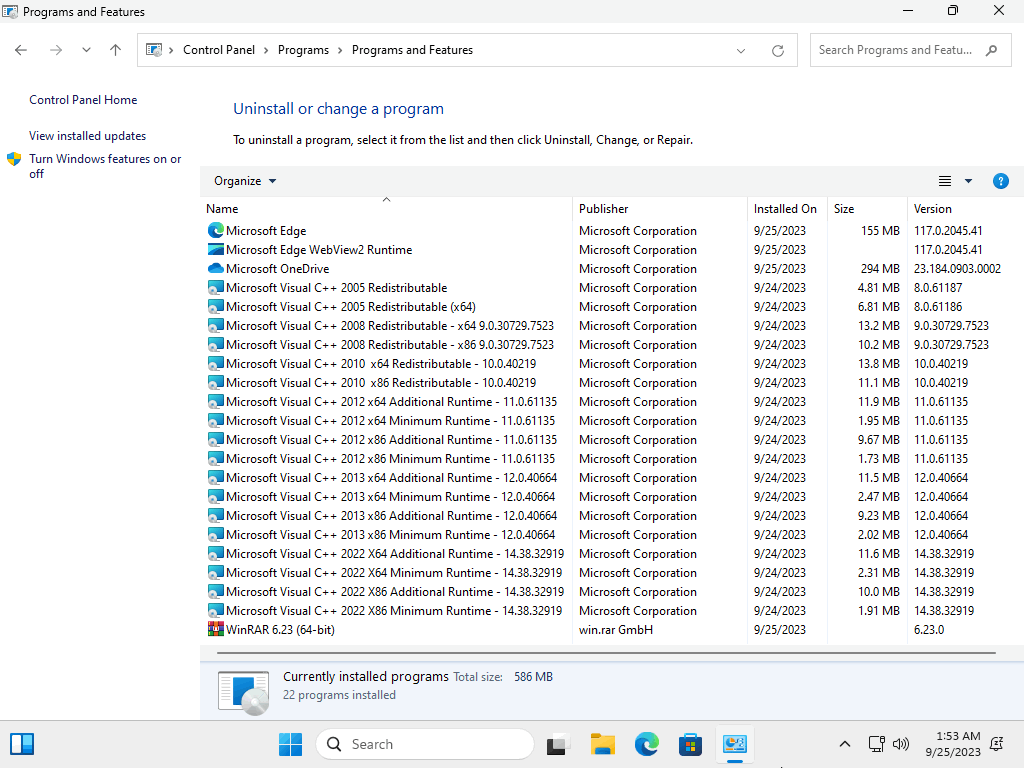Viewport: 1024px width, 768px height.
Task: Select Visual C++ 2008 Redistributable x64 row
Action: coord(611,325)
